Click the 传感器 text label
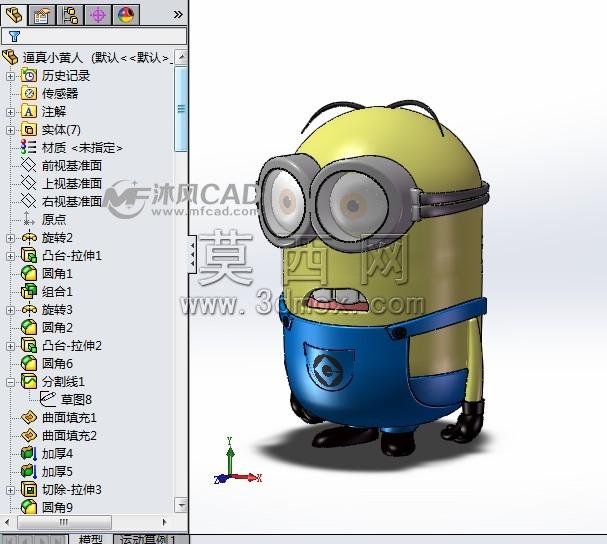The width and height of the screenshot is (607, 544). [60, 93]
